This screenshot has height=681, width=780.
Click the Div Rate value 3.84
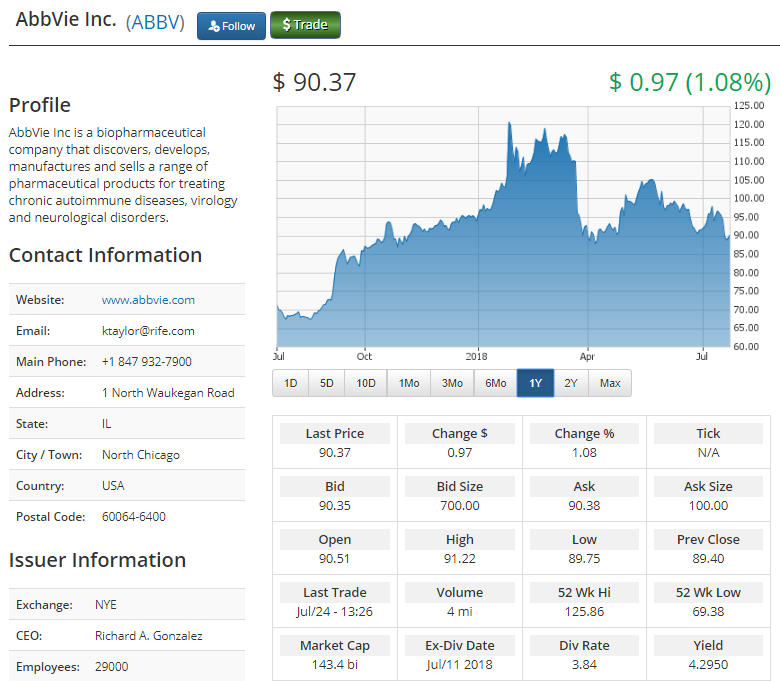[584, 665]
